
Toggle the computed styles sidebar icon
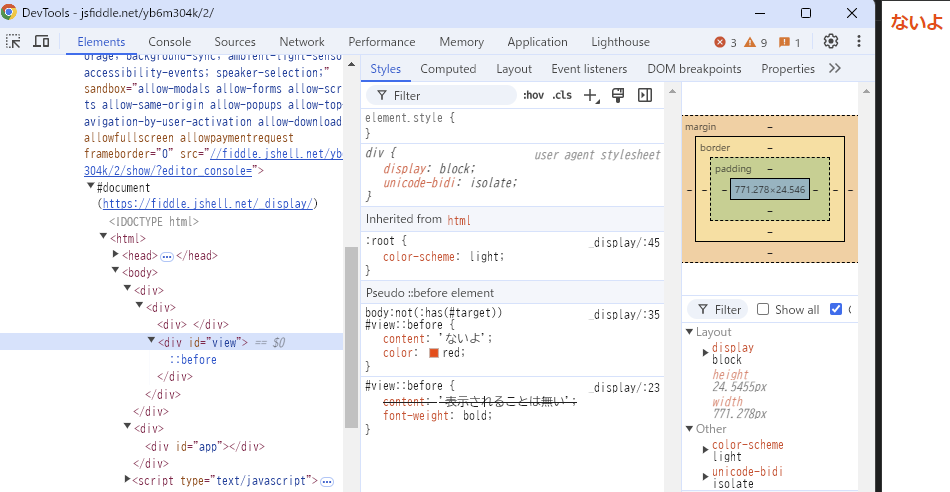[x=645, y=95]
